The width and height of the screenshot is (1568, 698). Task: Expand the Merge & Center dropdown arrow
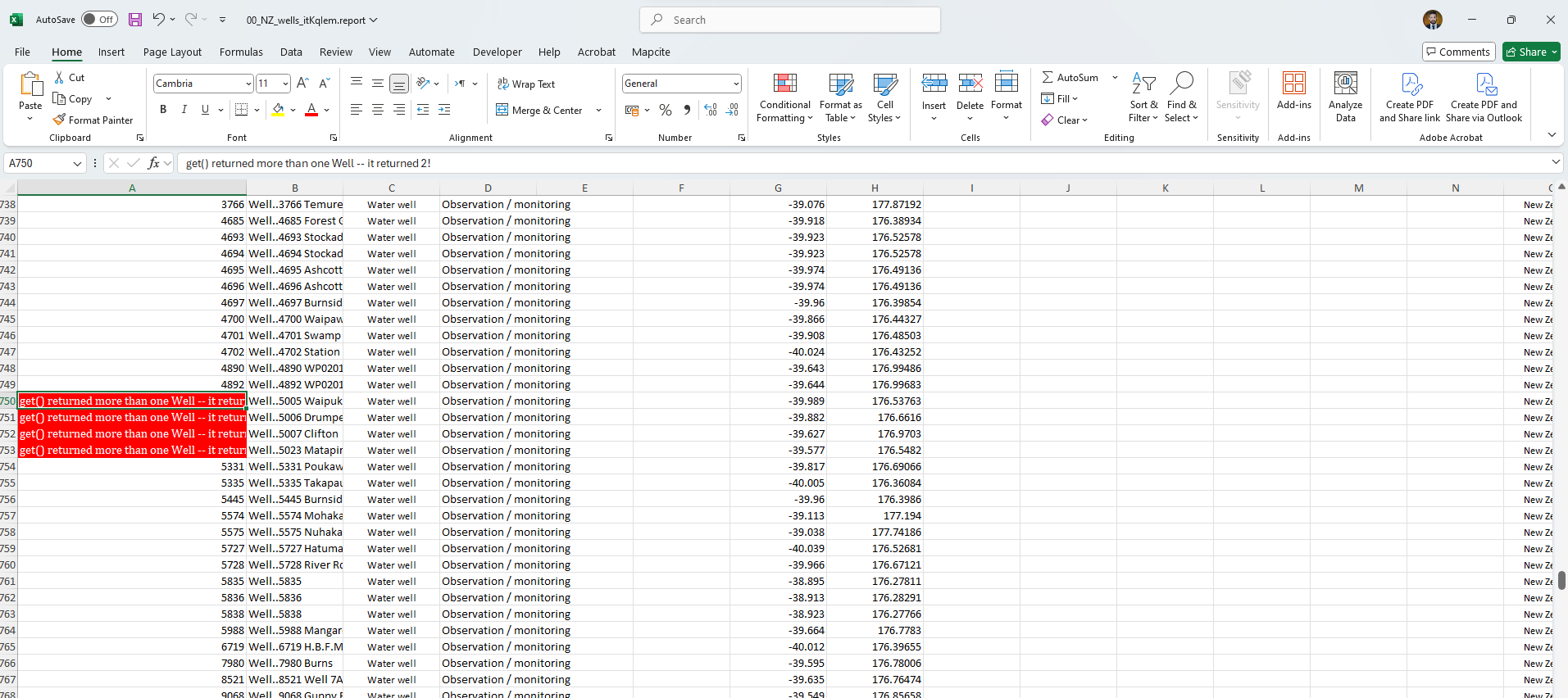click(x=598, y=110)
